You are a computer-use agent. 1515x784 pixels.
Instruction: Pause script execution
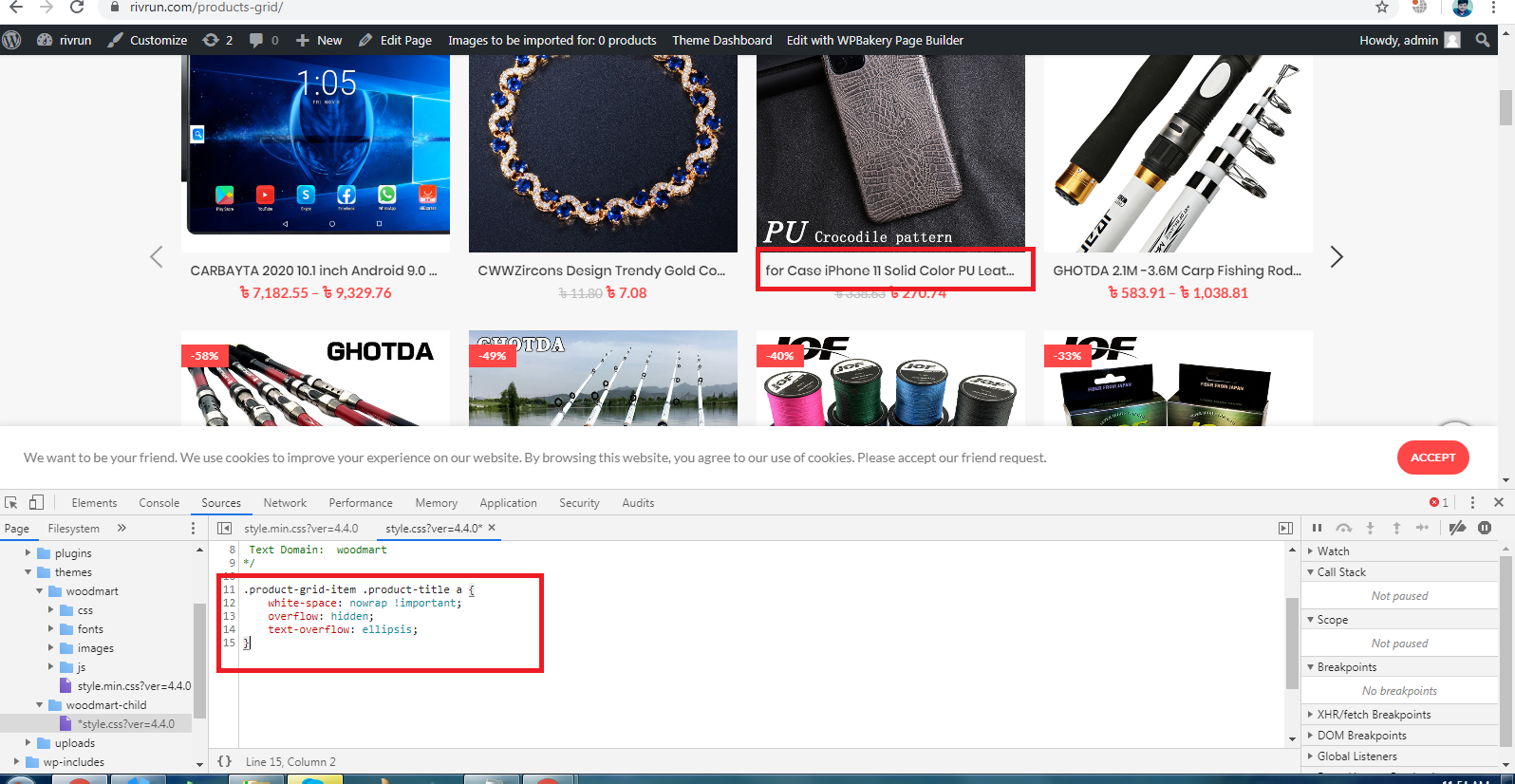[x=1317, y=528]
